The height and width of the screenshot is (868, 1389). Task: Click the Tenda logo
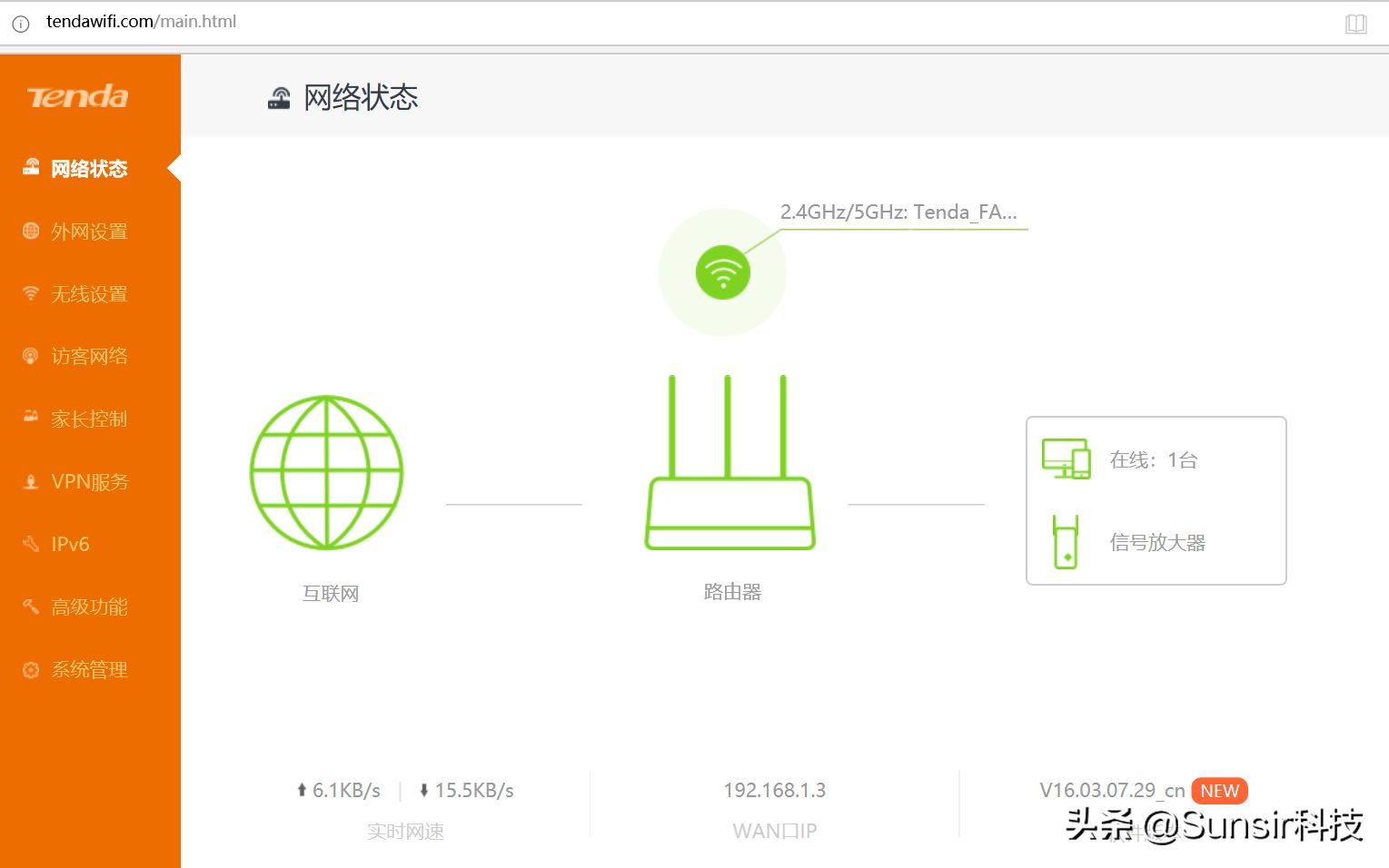tap(78, 97)
